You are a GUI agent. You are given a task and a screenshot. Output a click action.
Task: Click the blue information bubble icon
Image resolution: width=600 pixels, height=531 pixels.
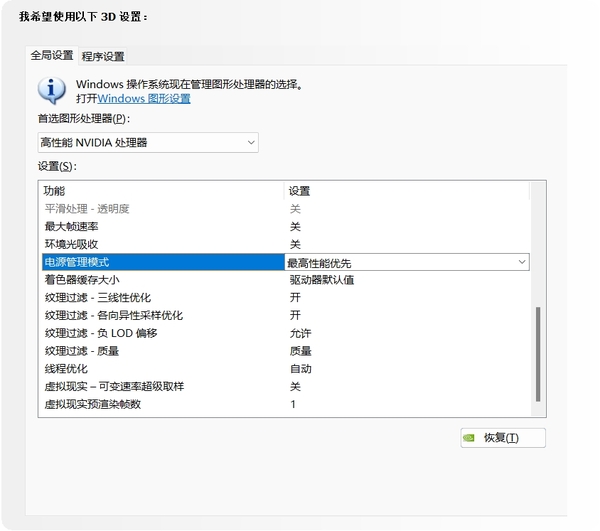pos(52,90)
